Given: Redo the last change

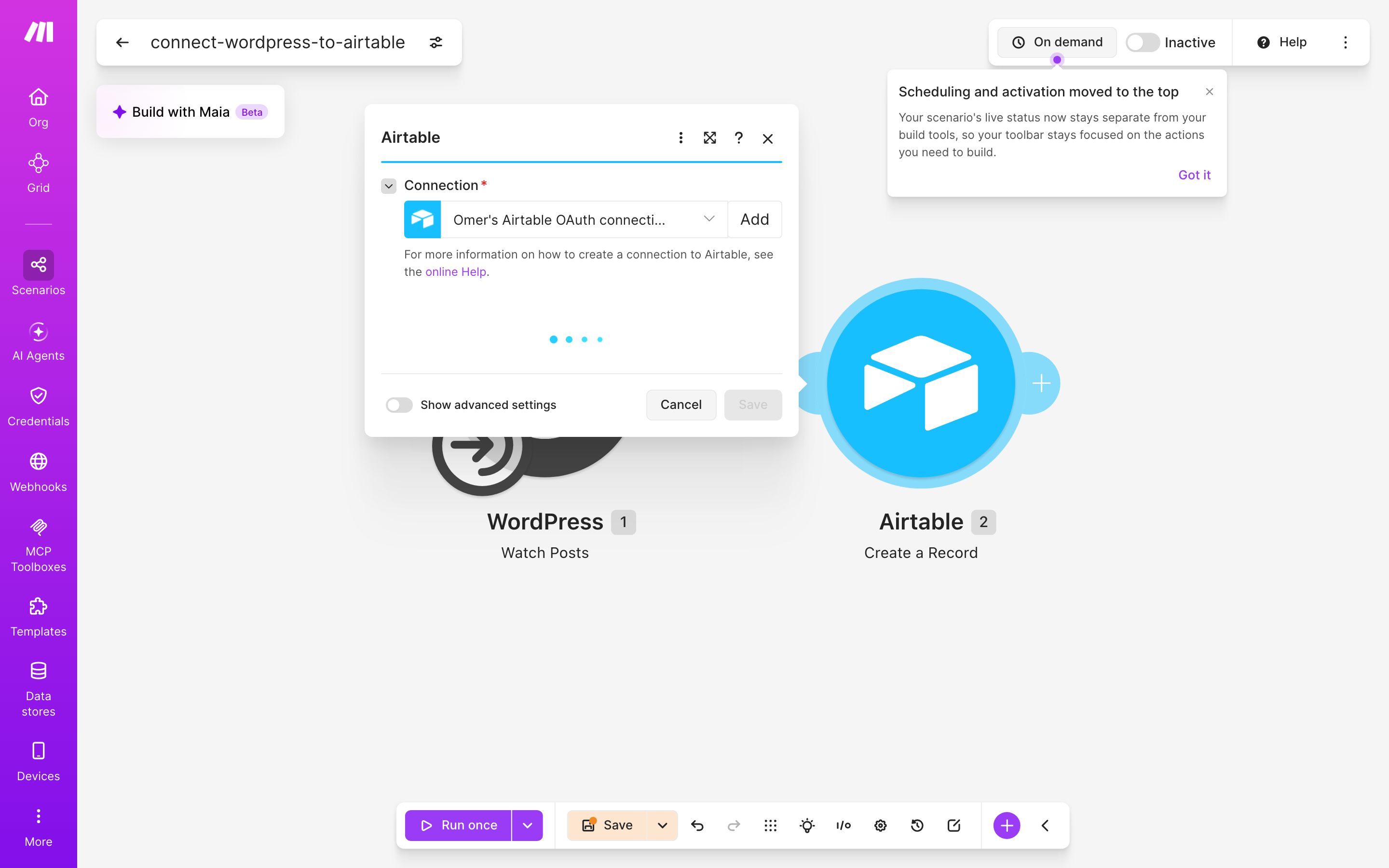Looking at the screenshot, I should tap(734, 826).
